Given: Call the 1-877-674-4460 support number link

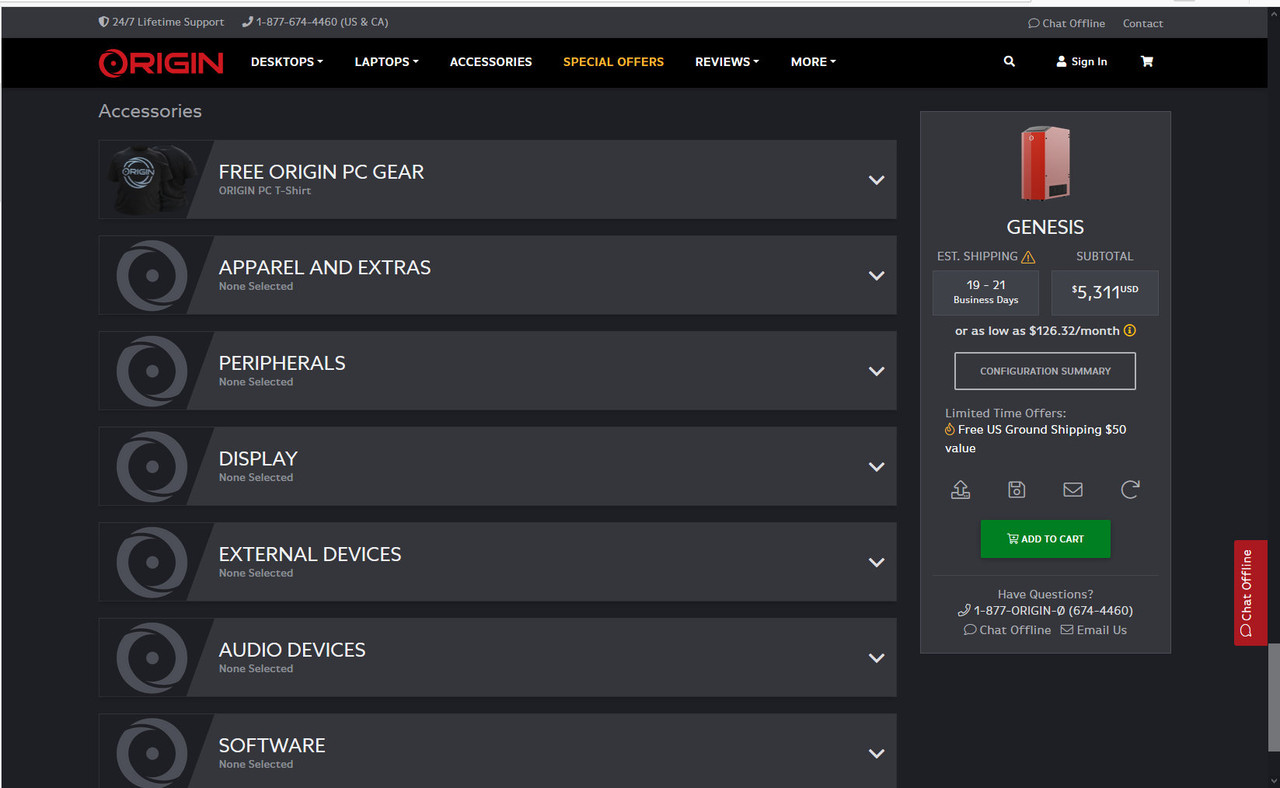Looking at the screenshot, I should pos(315,22).
